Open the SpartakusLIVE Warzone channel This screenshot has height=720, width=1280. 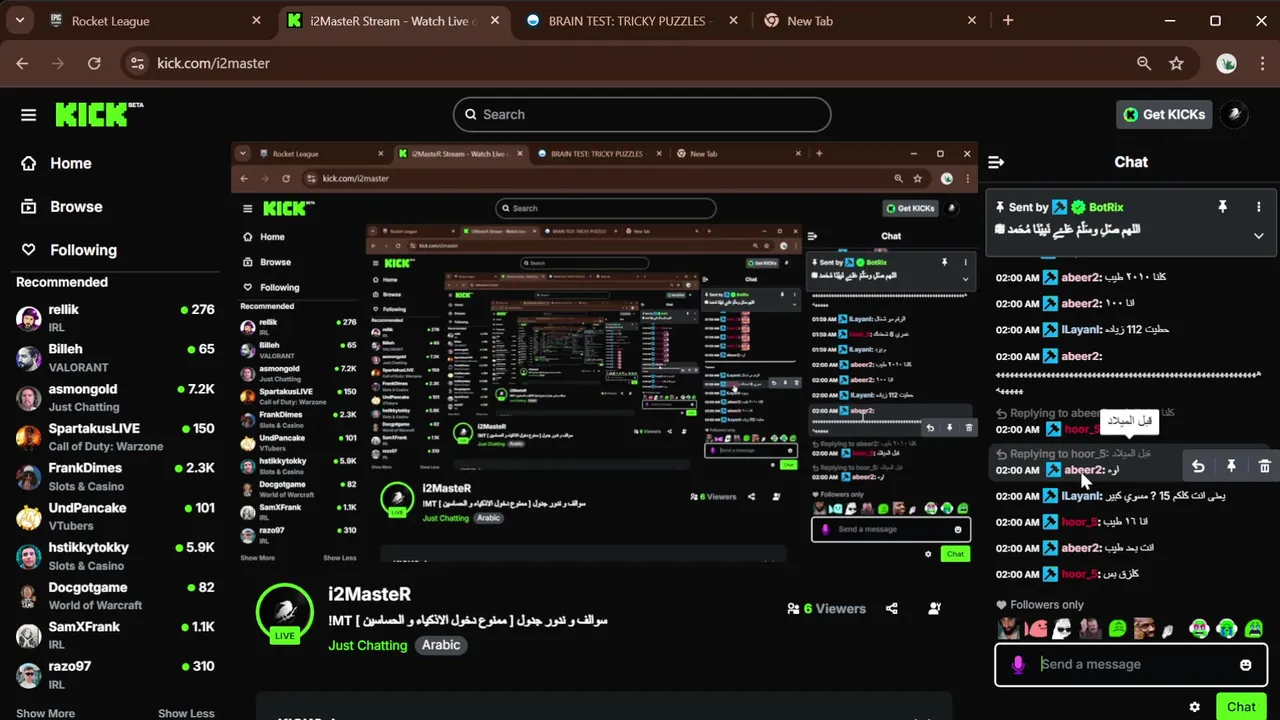[x=116, y=437]
